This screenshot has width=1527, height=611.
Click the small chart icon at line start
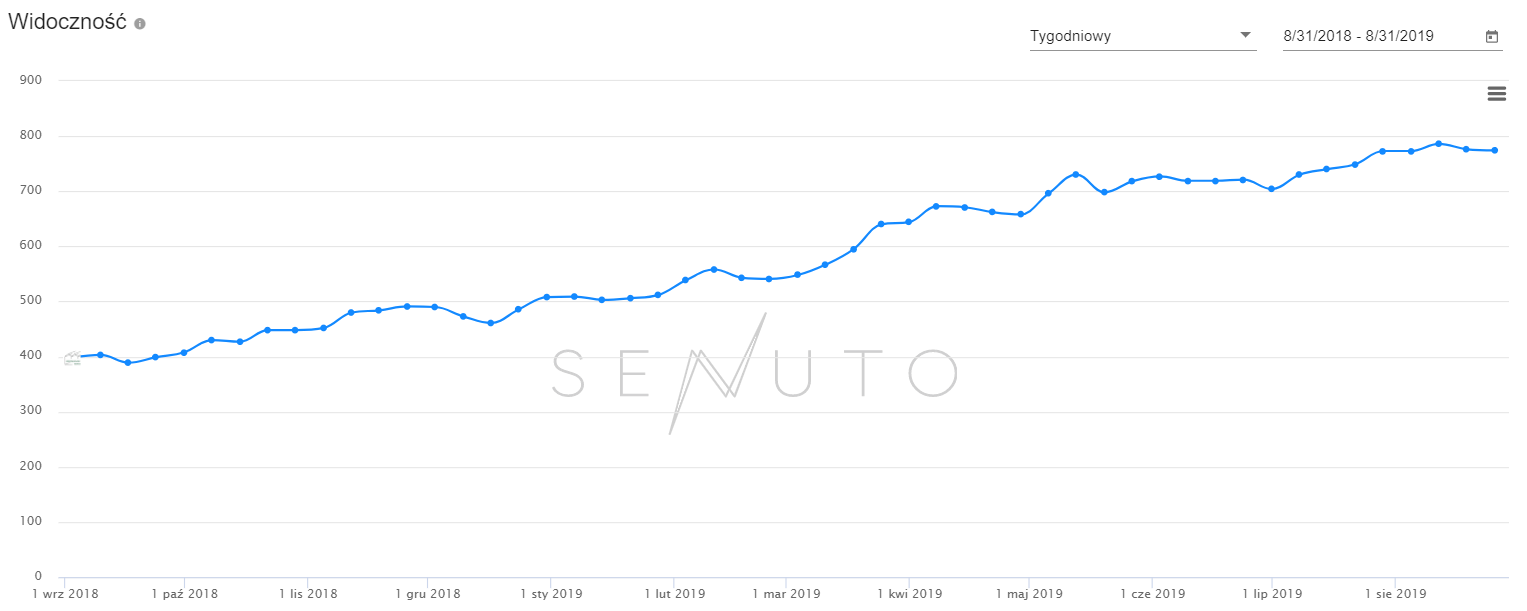(x=72, y=359)
